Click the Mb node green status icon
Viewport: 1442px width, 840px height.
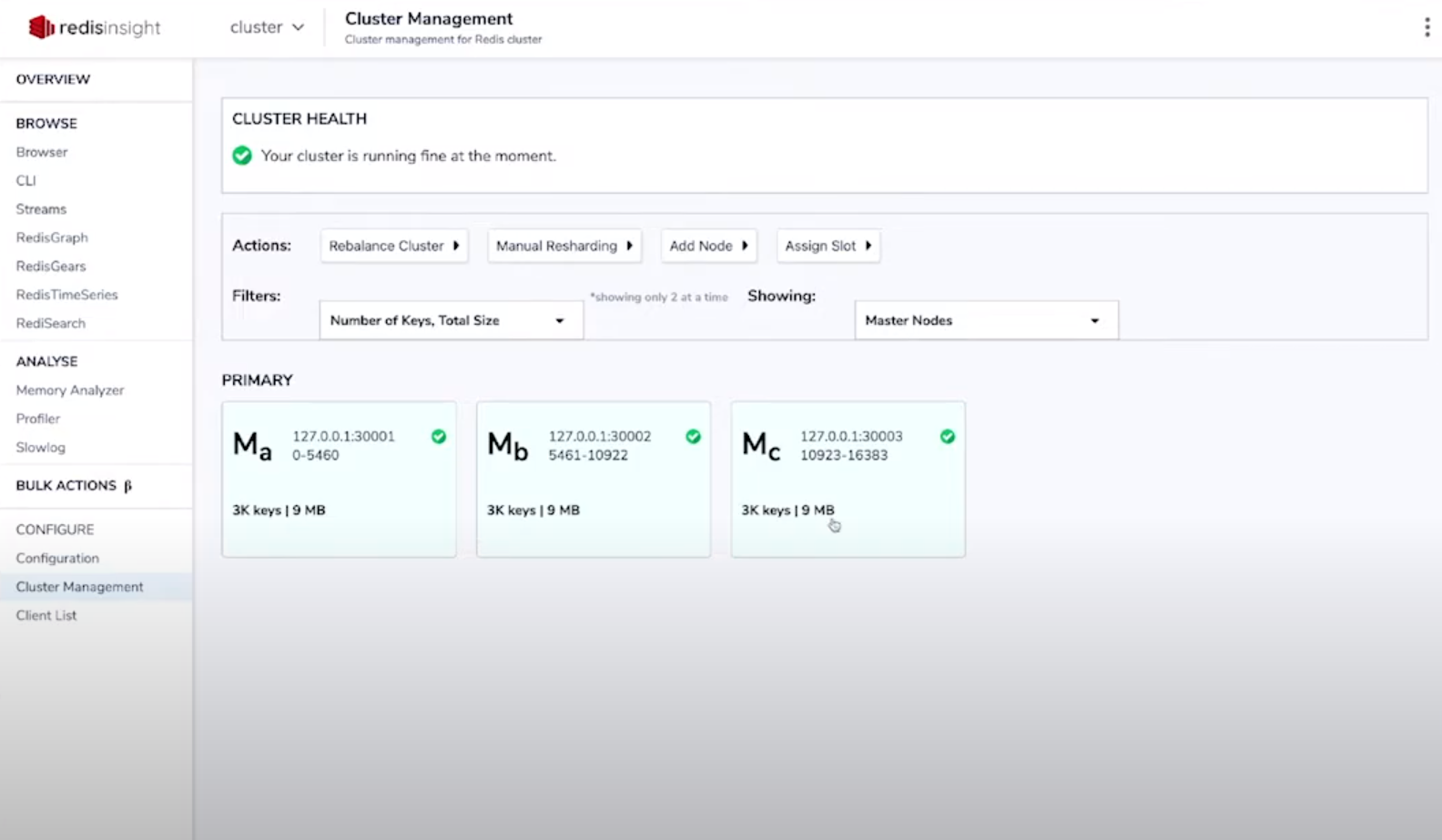pyautogui.click(x=693, y=437)
